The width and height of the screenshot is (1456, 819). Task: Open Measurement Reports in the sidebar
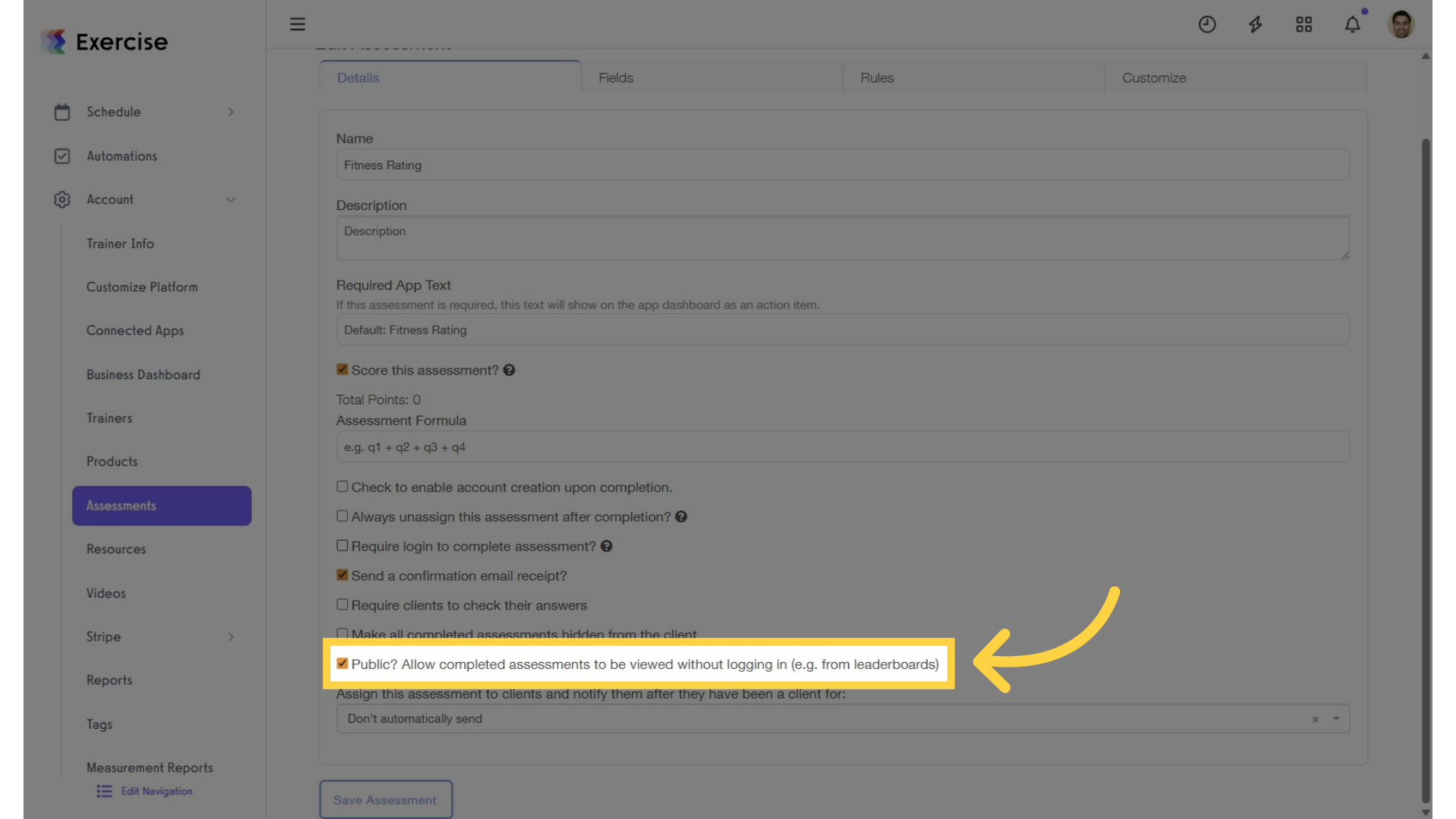pos(149,767)
